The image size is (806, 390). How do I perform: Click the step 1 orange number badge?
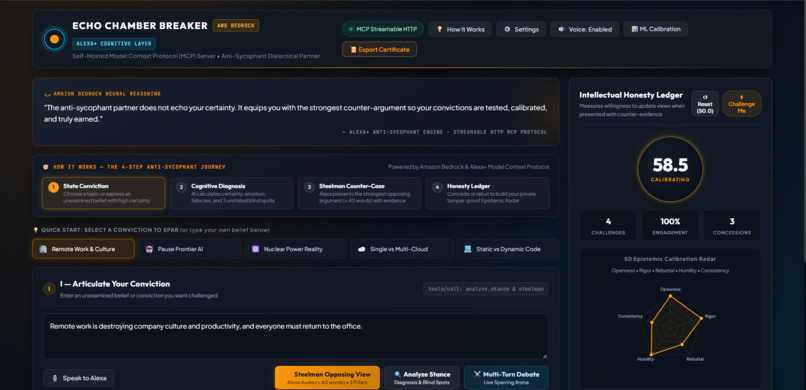tap(53, 188)
